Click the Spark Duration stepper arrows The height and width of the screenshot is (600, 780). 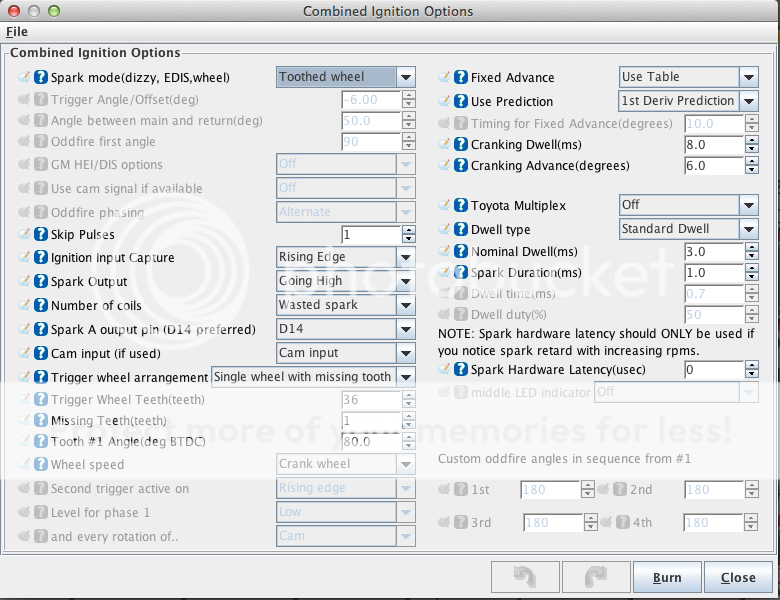752,272
